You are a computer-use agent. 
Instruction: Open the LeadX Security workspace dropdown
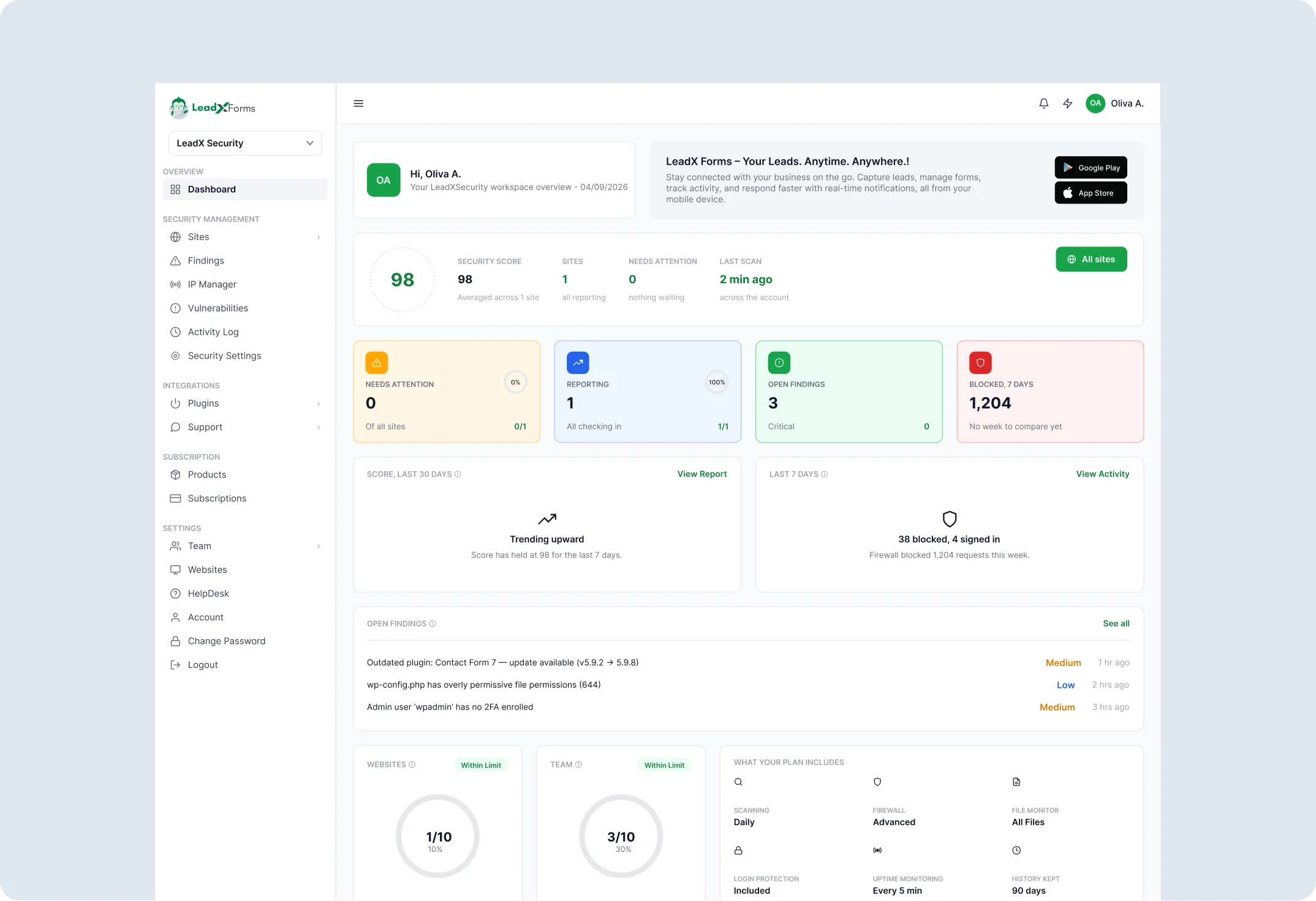[x=245, y=143]
